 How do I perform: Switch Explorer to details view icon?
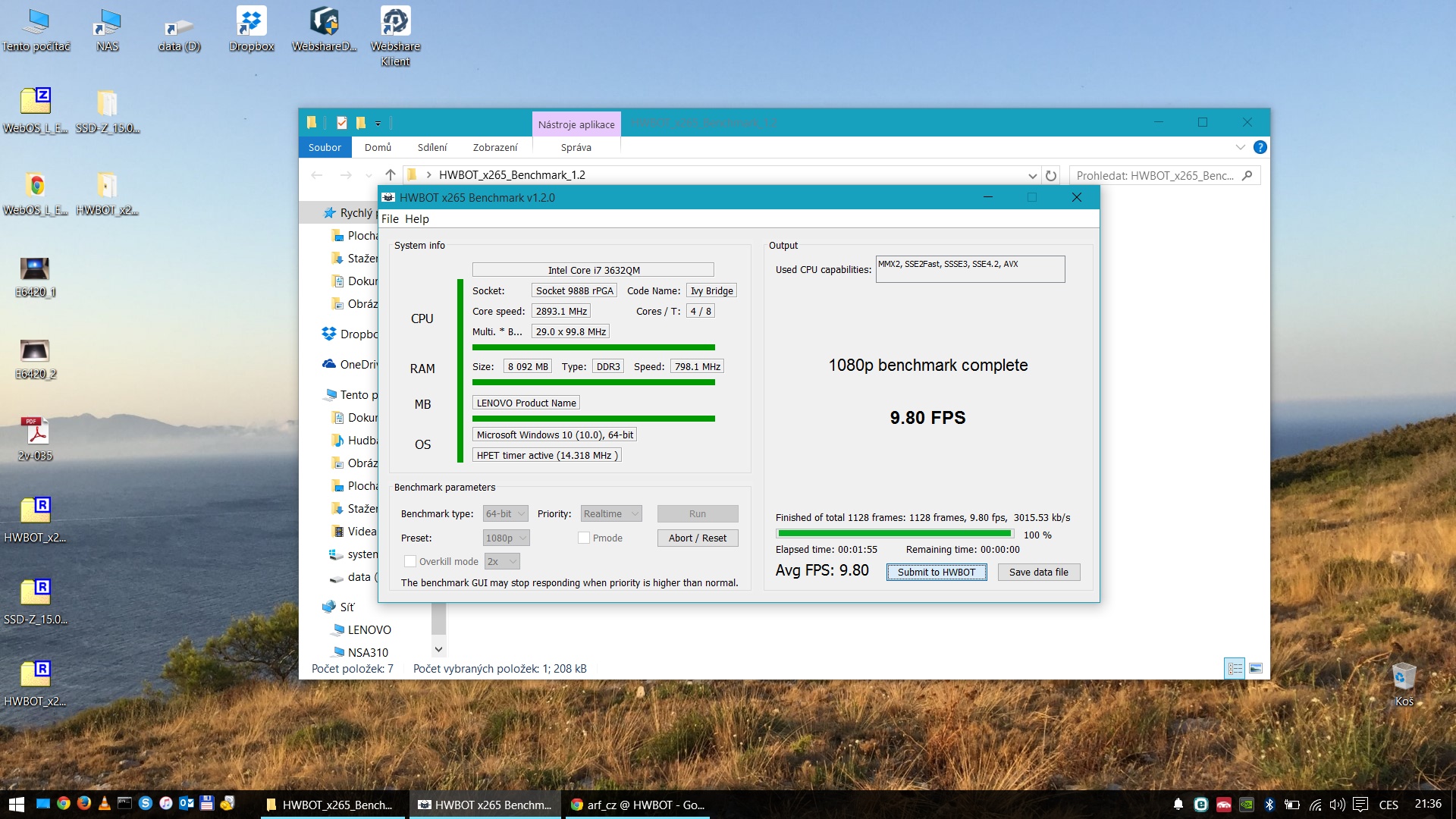[x=1235, y=668]
